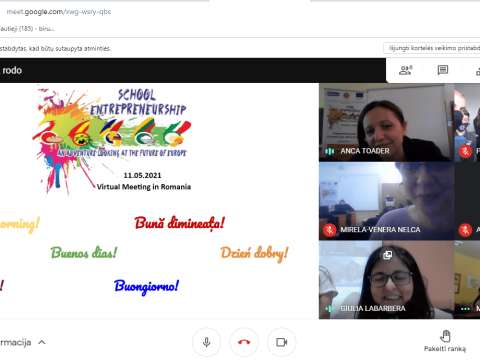Select Giulia Labarbera video tile
The image size is (480, 360).
click(386, 280)
